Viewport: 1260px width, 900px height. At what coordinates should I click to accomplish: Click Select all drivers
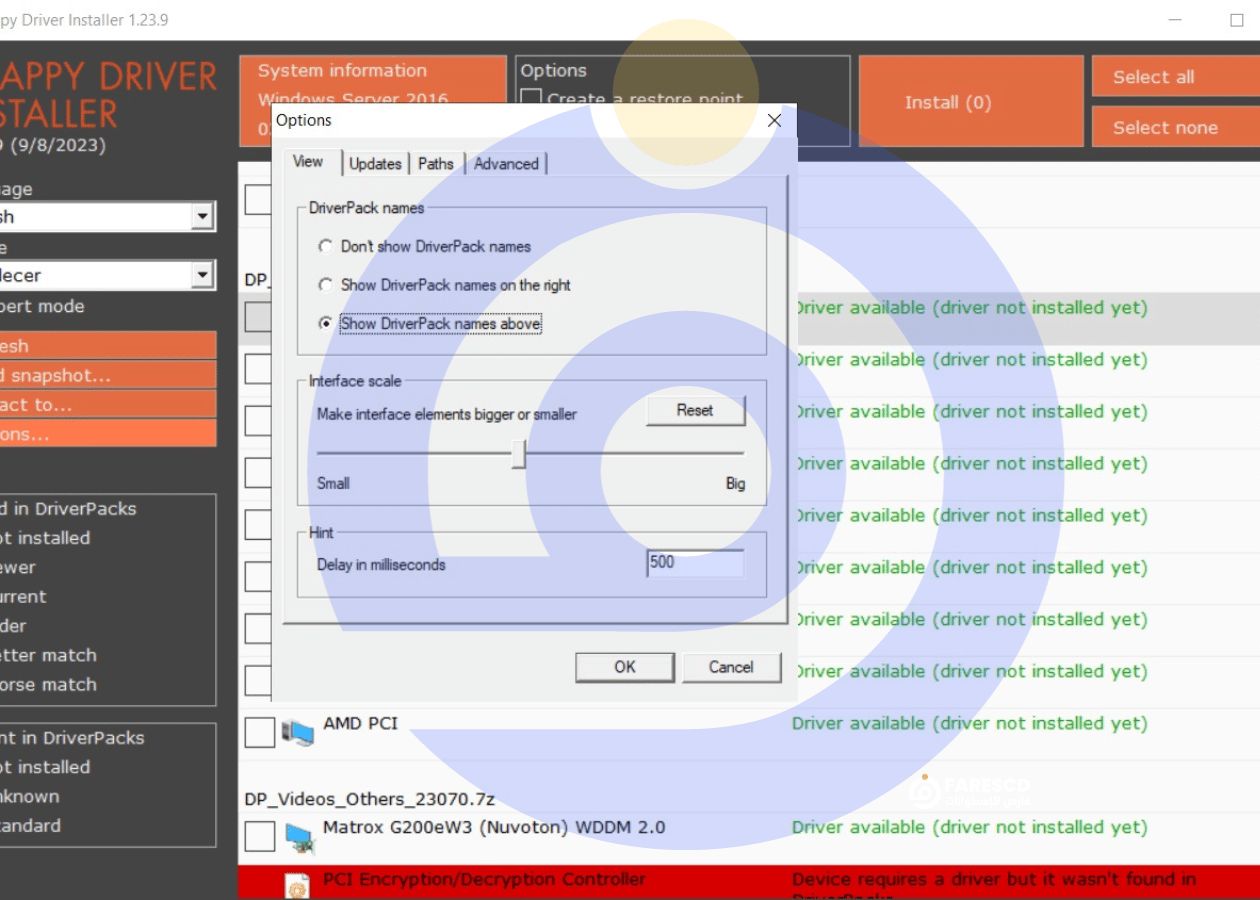point(1176,77)
